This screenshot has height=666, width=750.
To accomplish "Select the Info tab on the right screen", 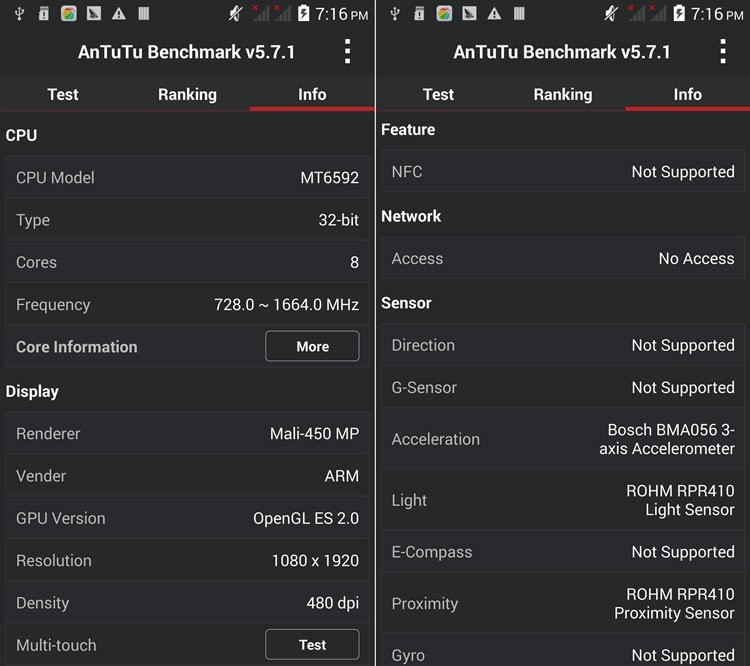I will [x=687, y=94].
